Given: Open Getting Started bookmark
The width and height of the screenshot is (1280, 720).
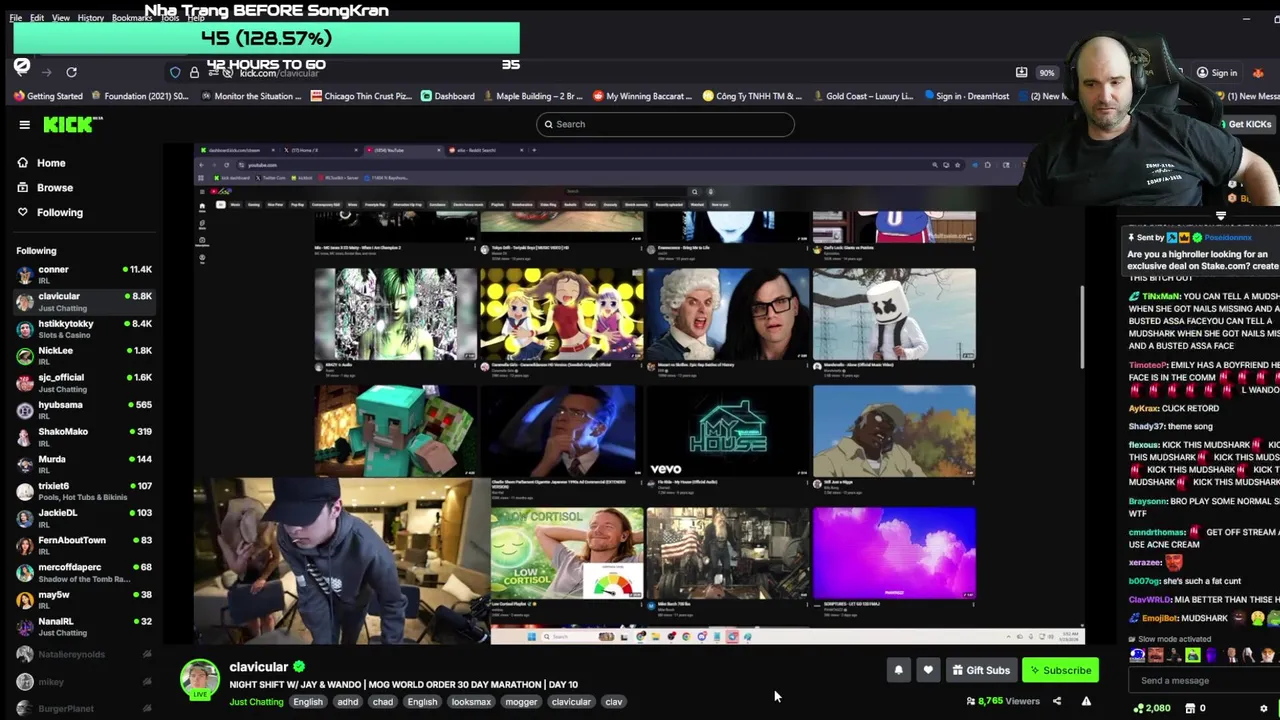Looking at the screenshot, I should pos(48,96).
